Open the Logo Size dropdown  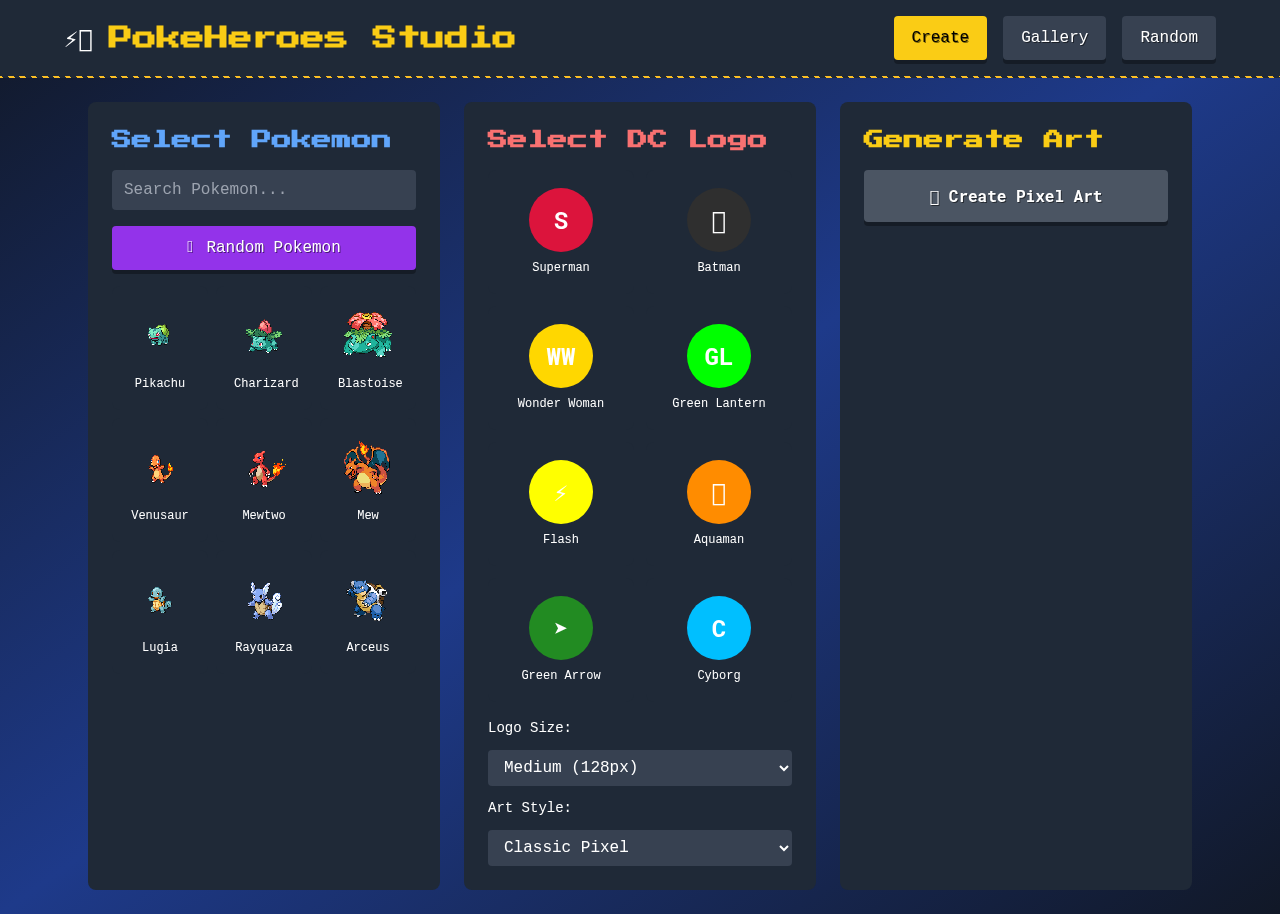click(639, 767)
